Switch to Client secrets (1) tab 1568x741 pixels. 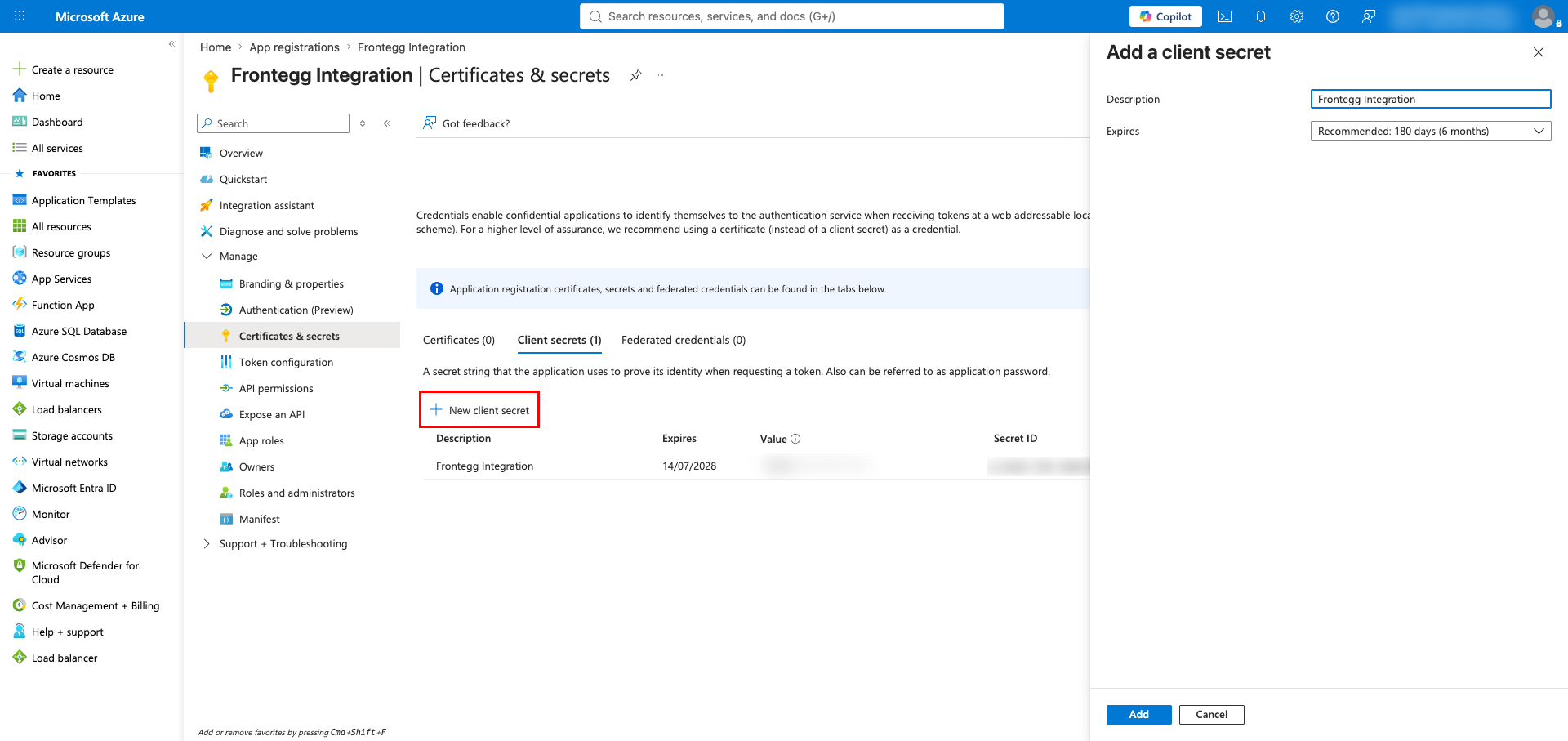tap(559, 340)
